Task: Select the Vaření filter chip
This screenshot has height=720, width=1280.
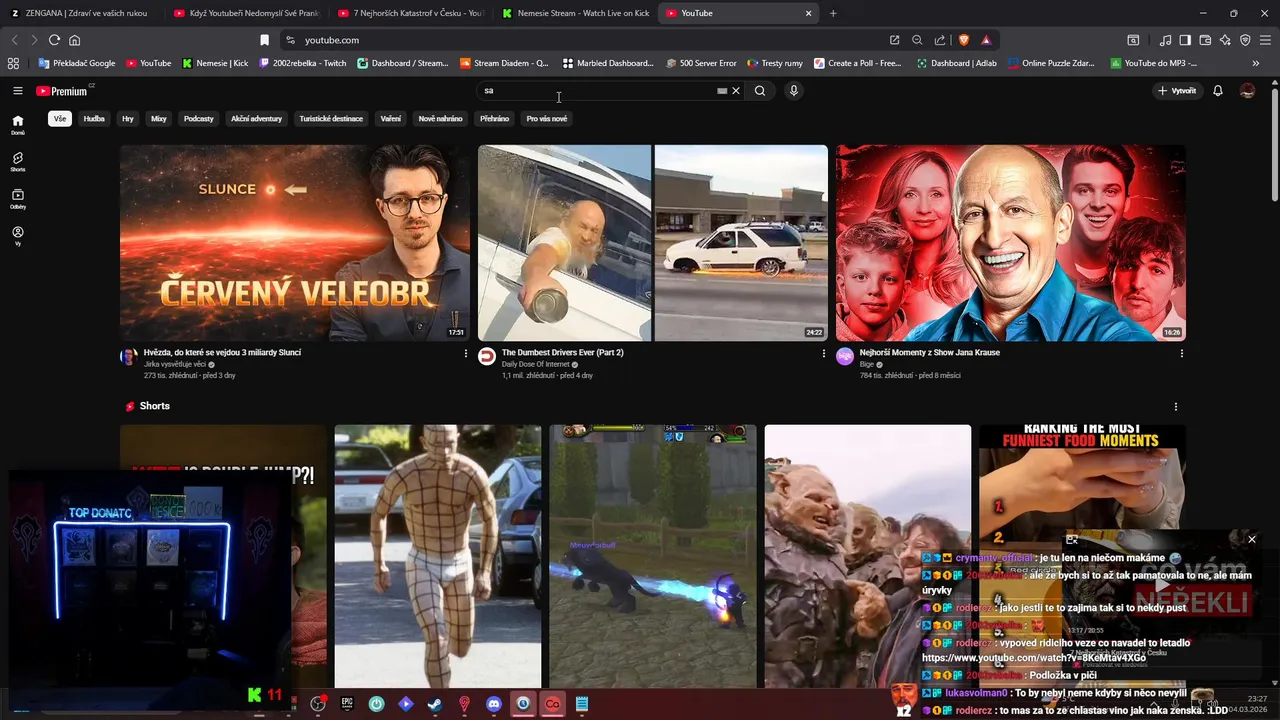Action: (x=391, y=119)
